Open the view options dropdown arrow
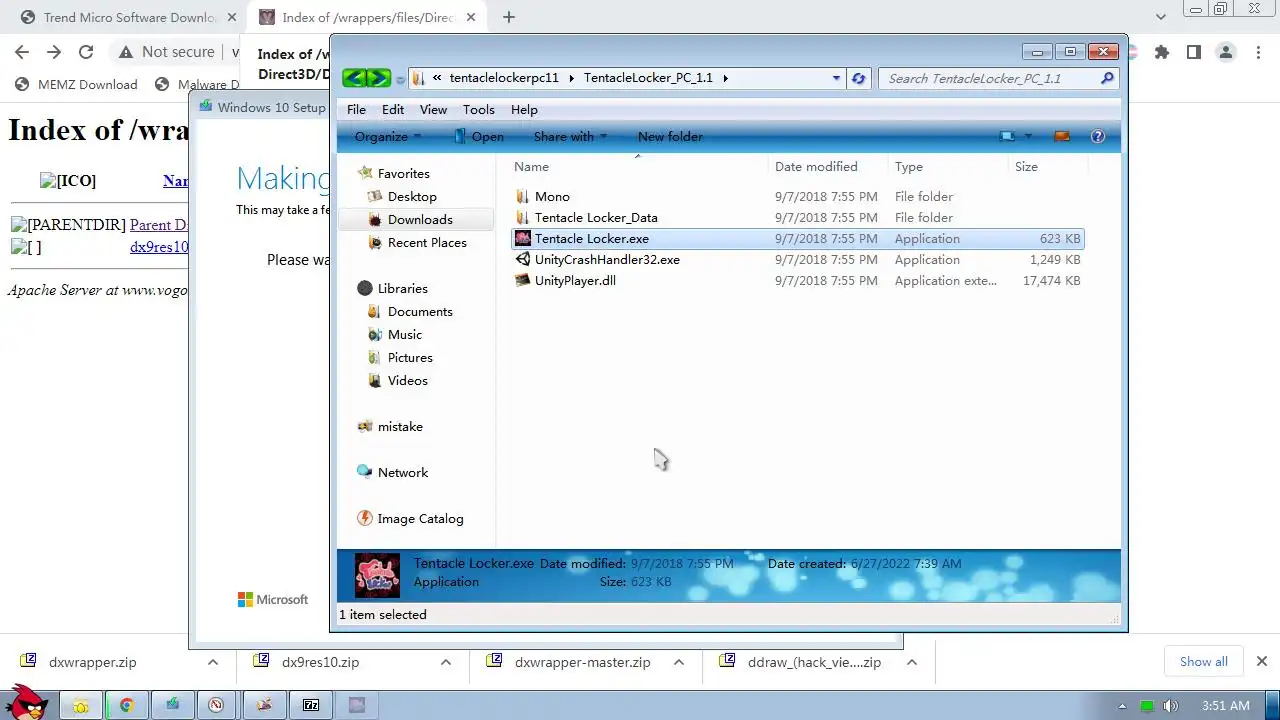Screen dimensions: 1280x720 click(1028, 137)
